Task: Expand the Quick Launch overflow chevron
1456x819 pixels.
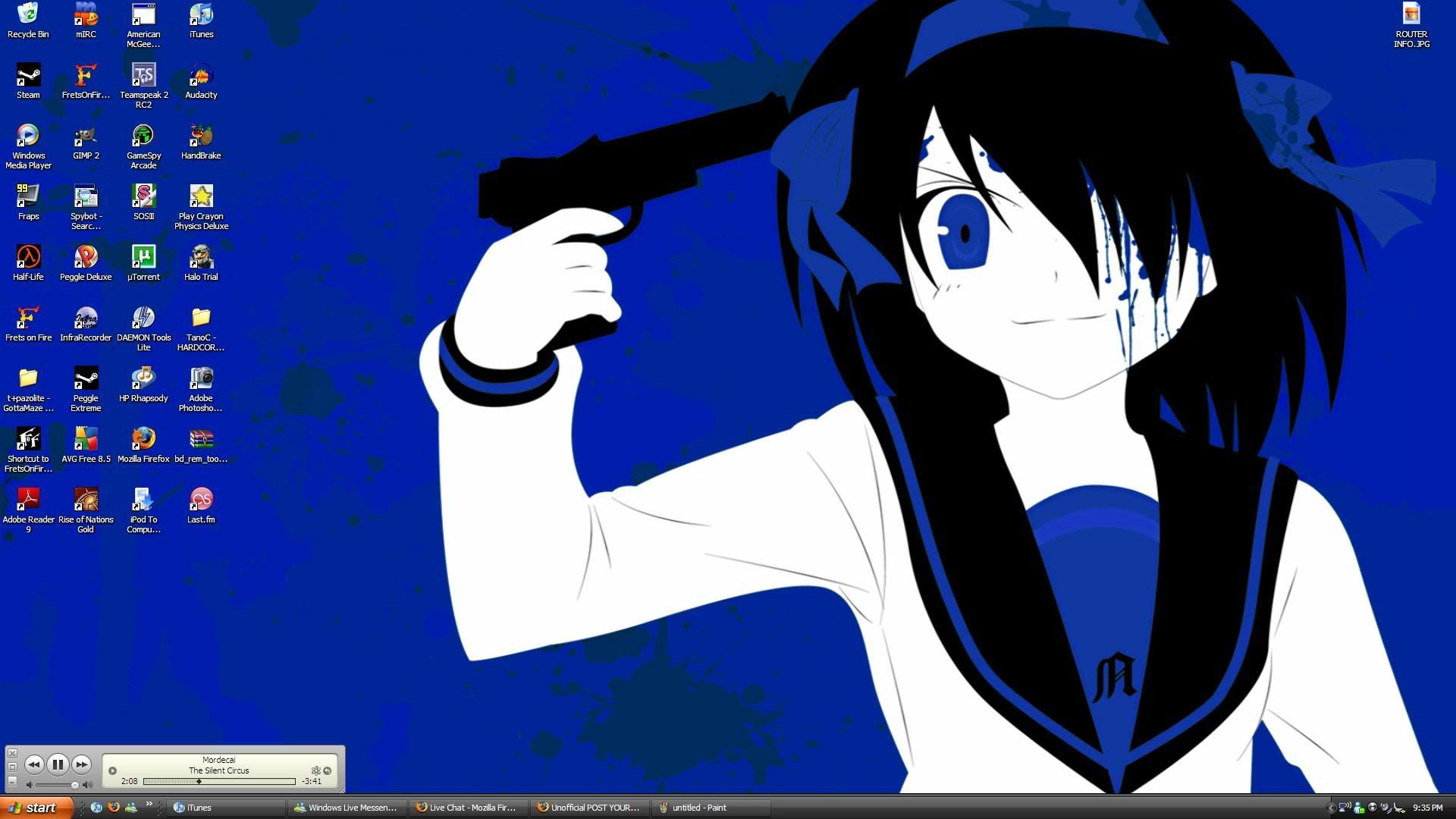Action: 149,804
